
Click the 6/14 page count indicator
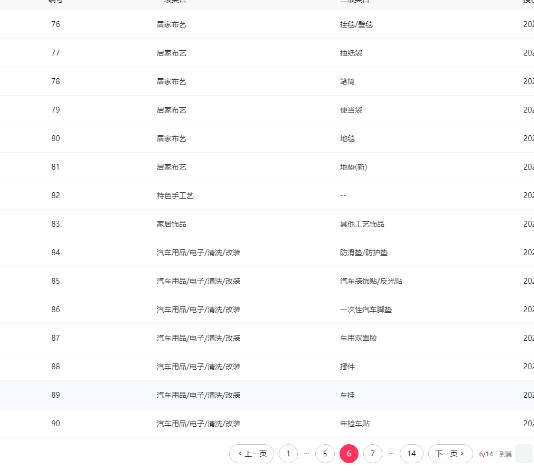486,454
